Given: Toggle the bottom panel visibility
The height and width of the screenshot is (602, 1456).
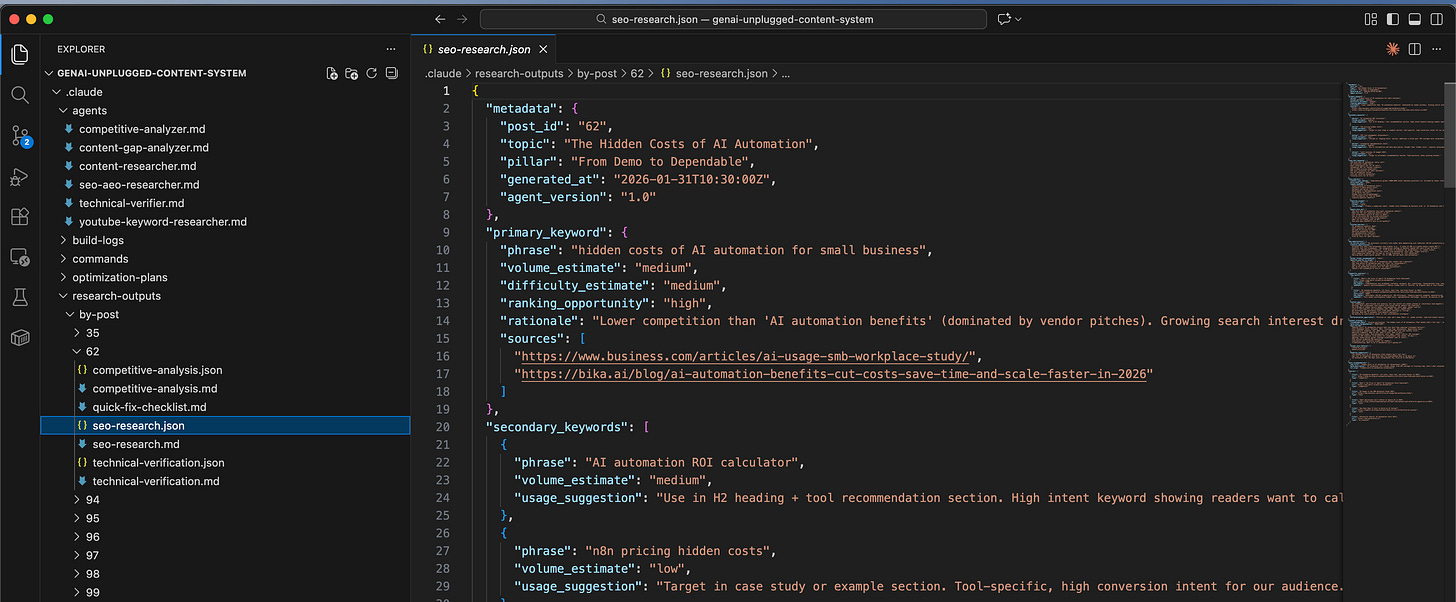Looking at the screenshot, I should click(x=1414, y=19).
